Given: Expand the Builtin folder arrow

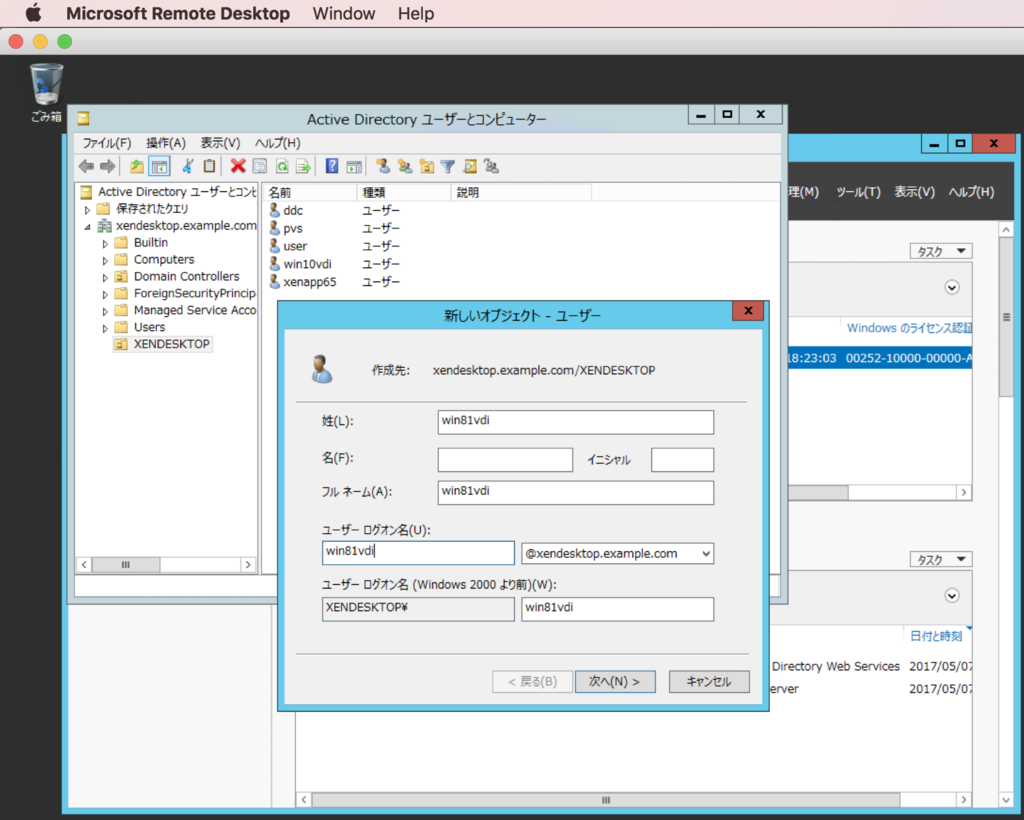Looking at the screenshot, I should point(105,244).
